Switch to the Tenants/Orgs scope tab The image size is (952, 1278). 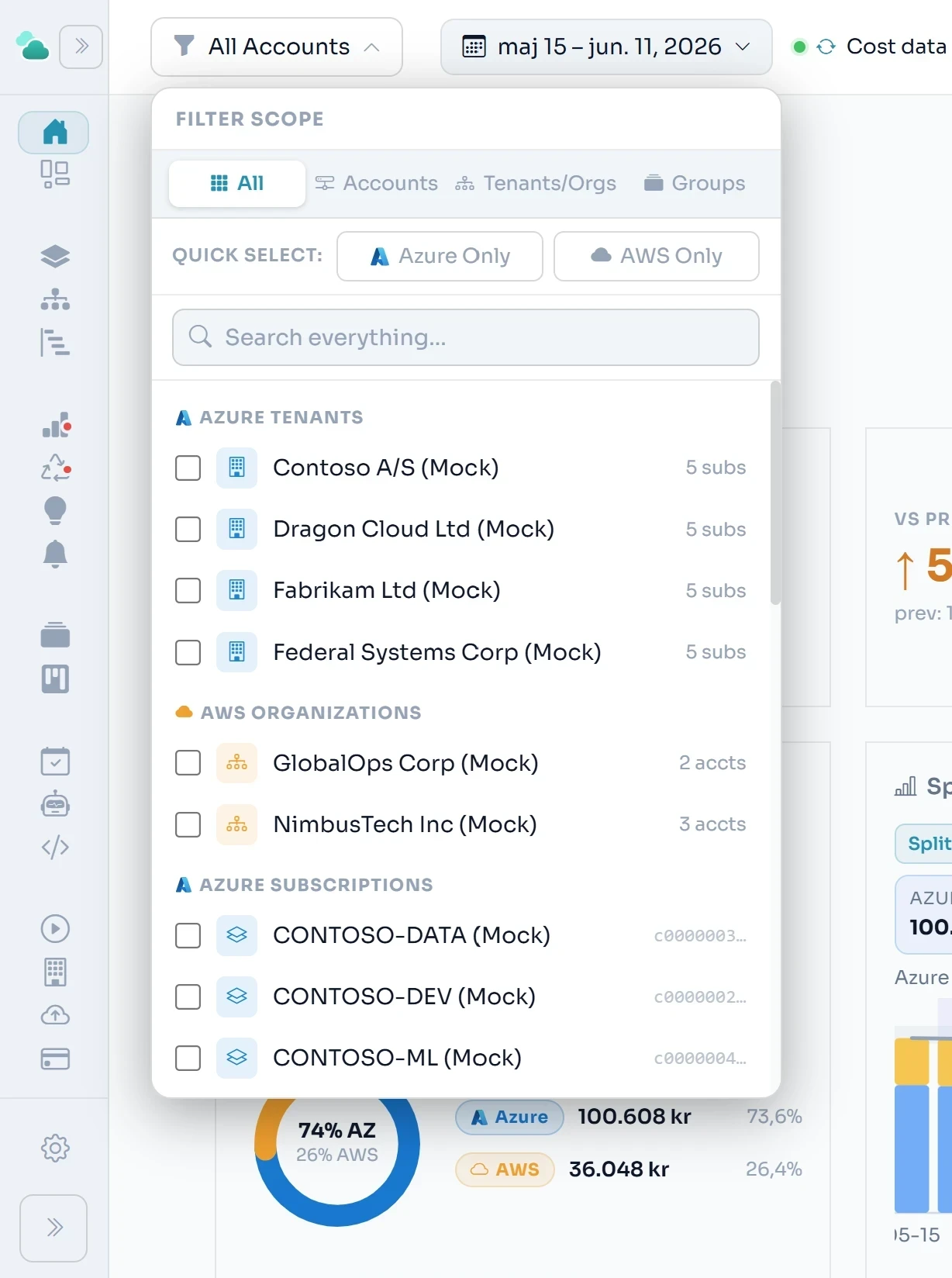(536, 183)
